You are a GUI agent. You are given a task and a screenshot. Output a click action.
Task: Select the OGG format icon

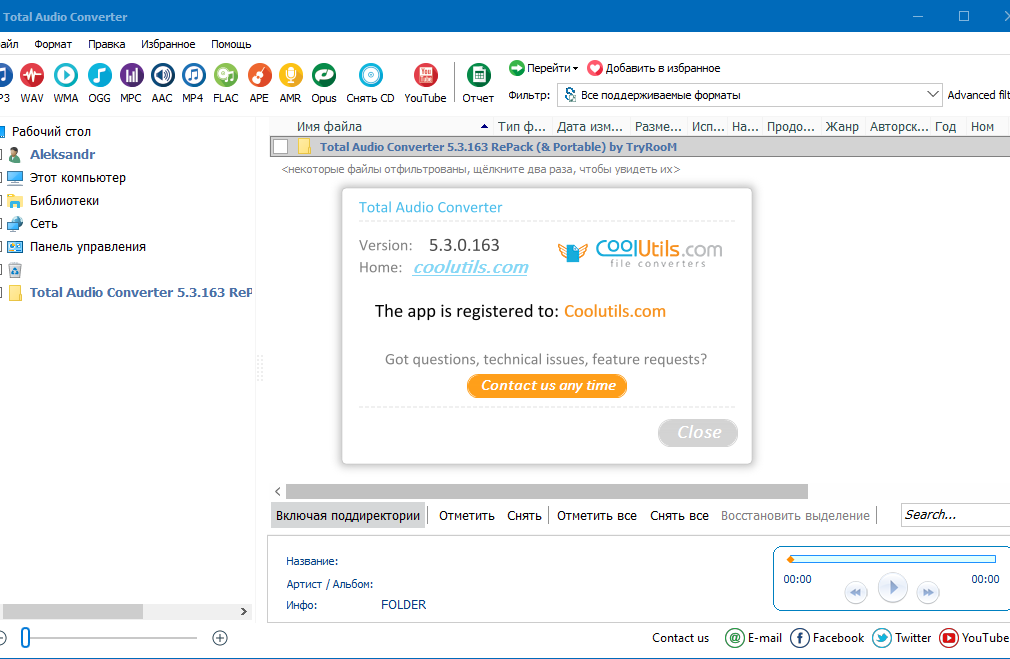99,75
